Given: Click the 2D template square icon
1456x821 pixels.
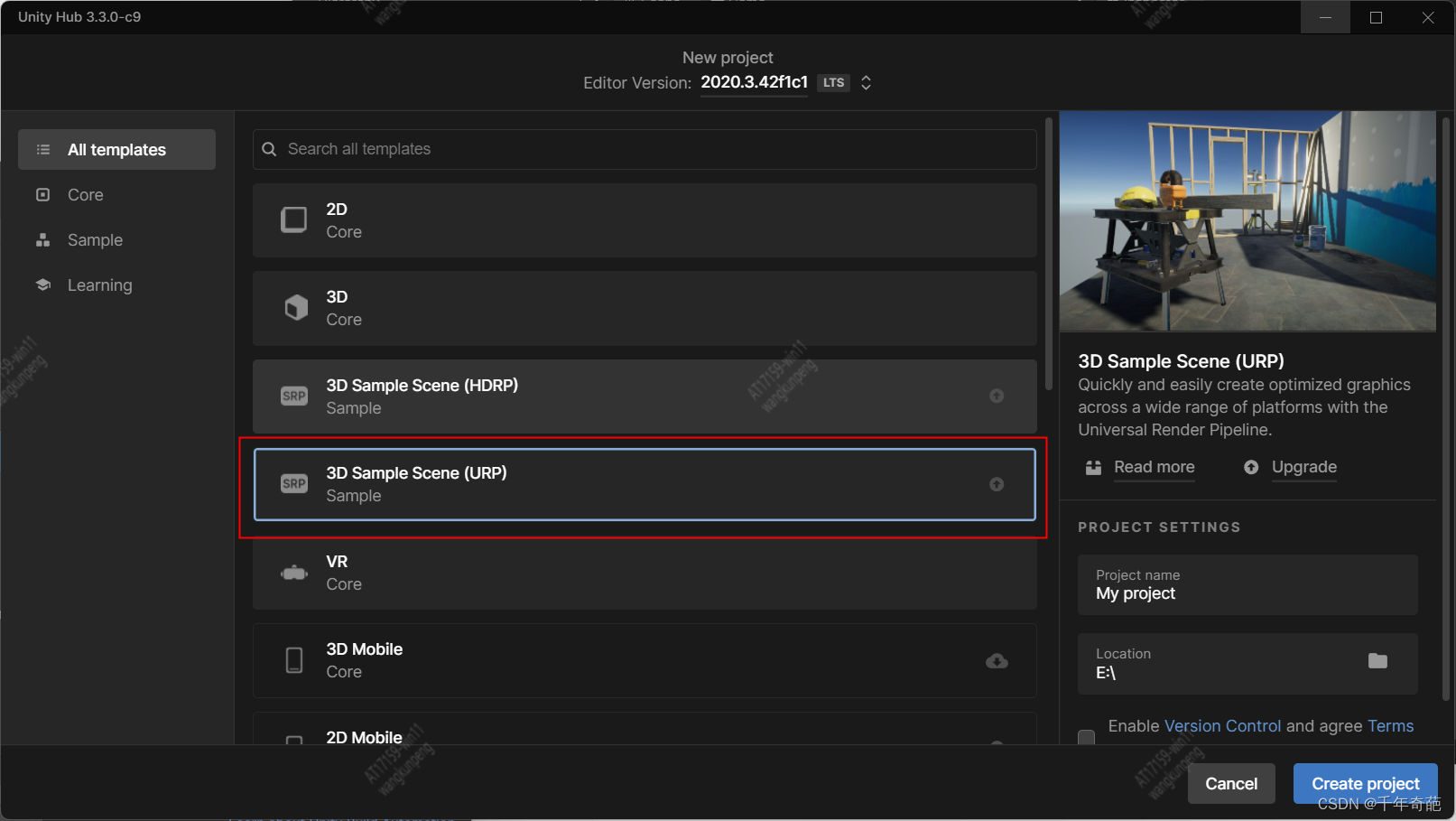Looking at the screenshot, I should click(x=294, y=219).
